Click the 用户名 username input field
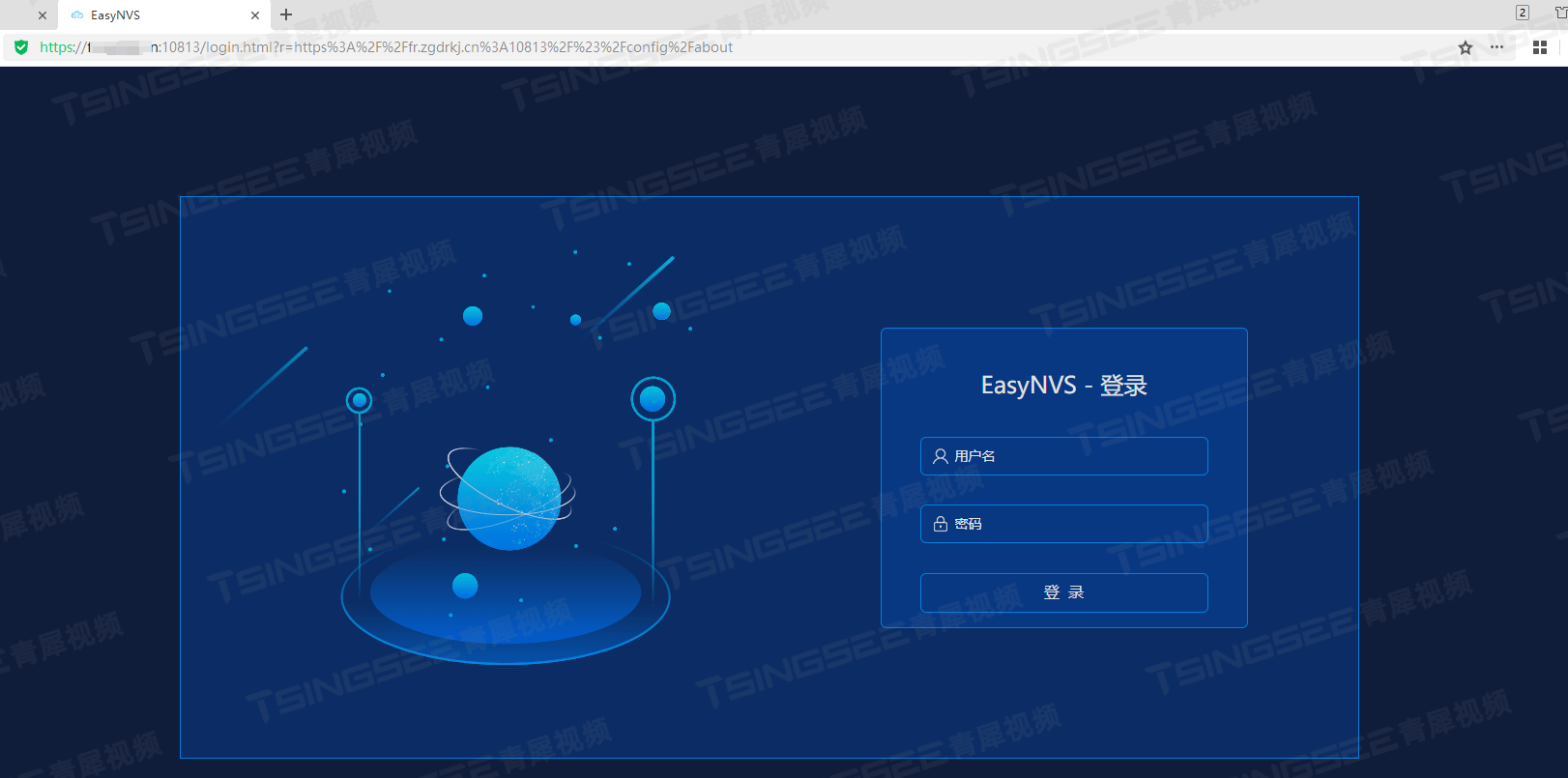 (x=1063, y=456)
